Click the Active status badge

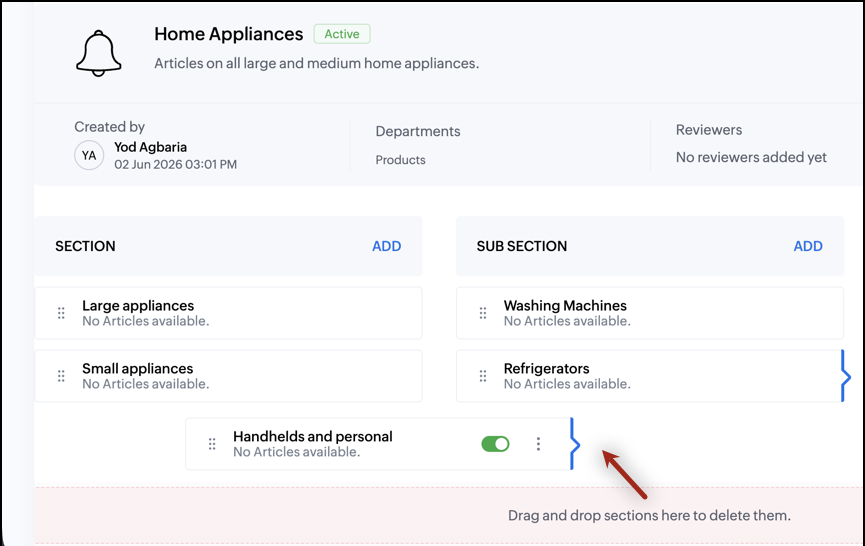coord(342,34)
